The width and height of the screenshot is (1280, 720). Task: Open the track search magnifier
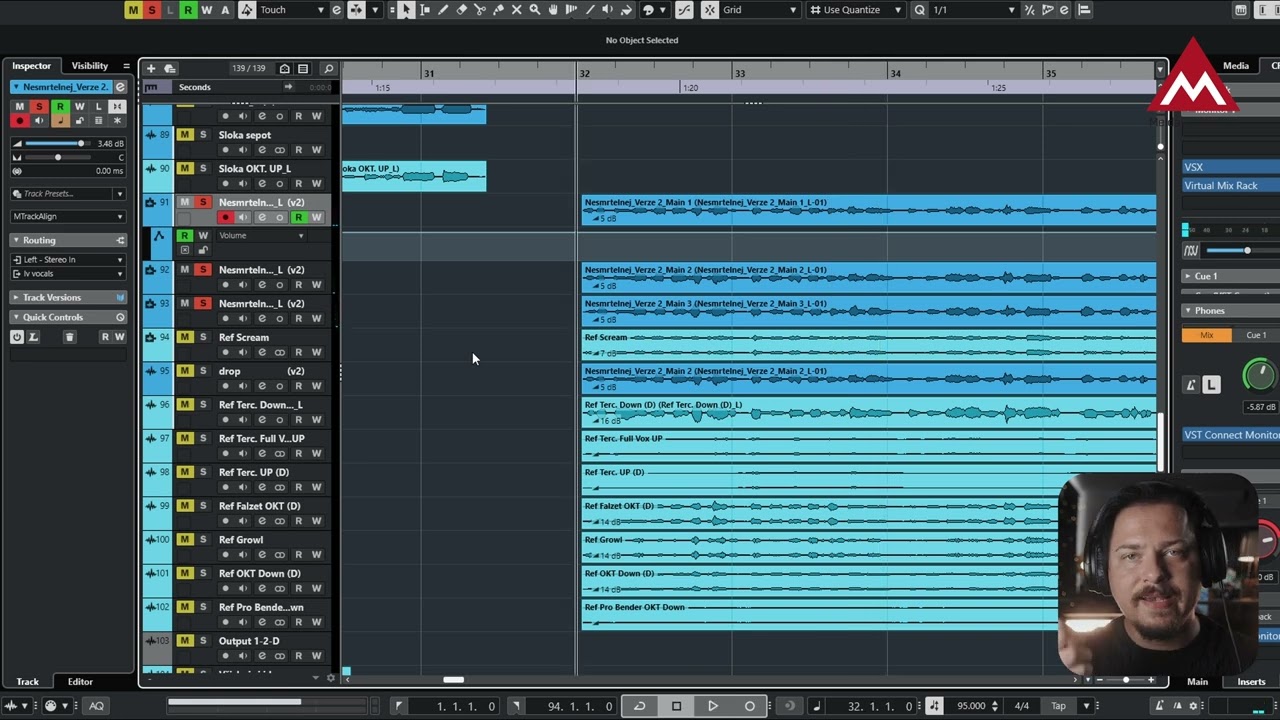pos(328,69)
